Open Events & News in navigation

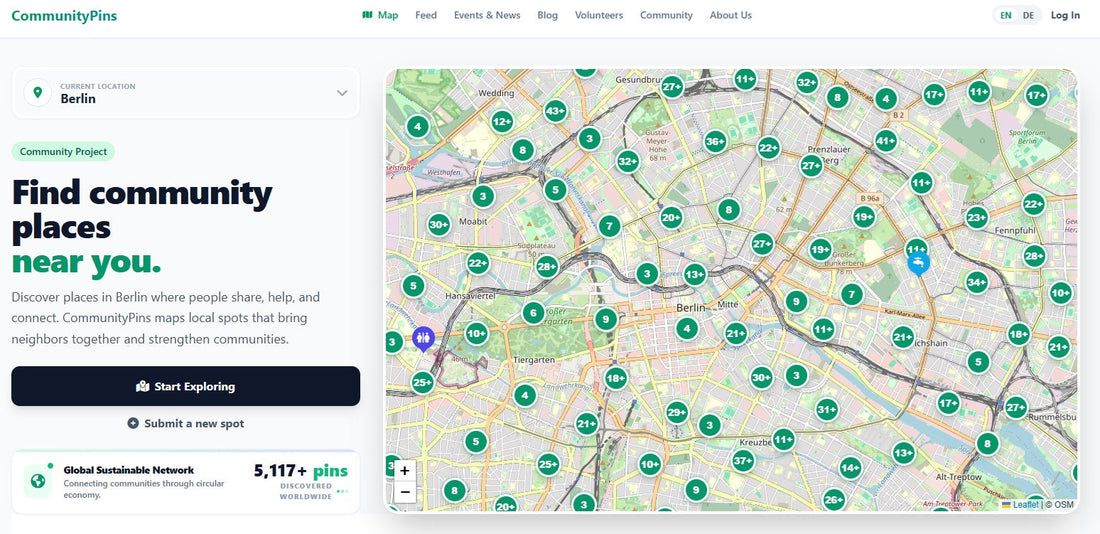click(487, 15)
